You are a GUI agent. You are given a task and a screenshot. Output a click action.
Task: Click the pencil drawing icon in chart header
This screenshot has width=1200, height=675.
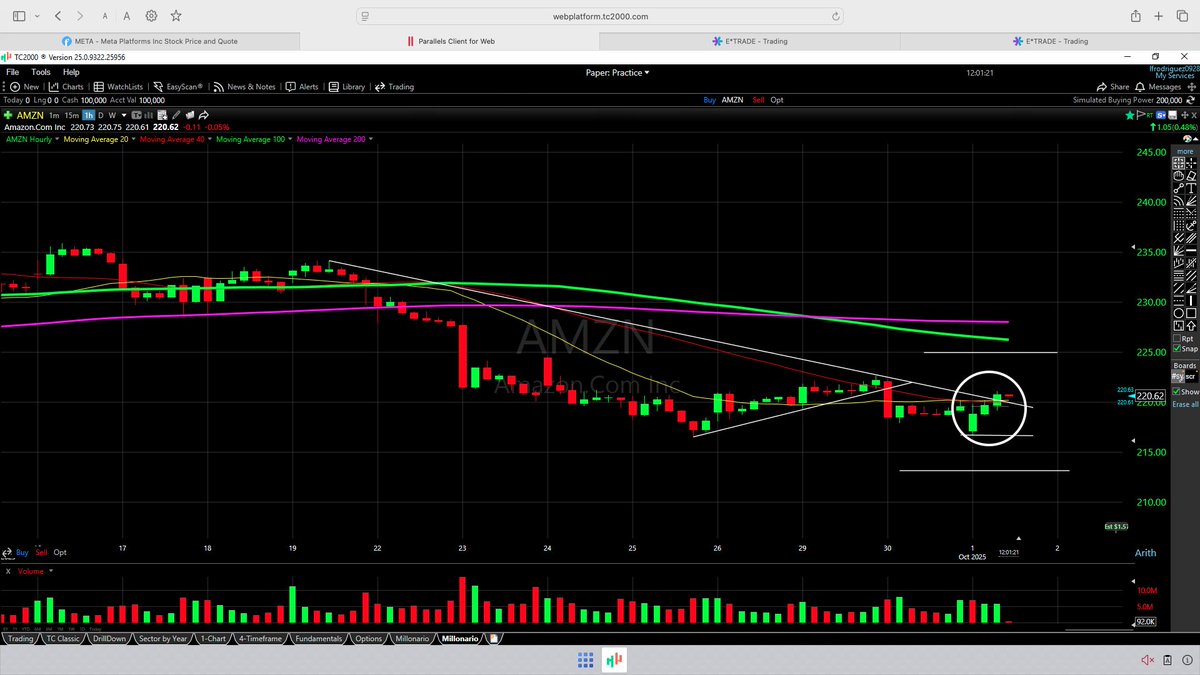(x=176, y=115)
